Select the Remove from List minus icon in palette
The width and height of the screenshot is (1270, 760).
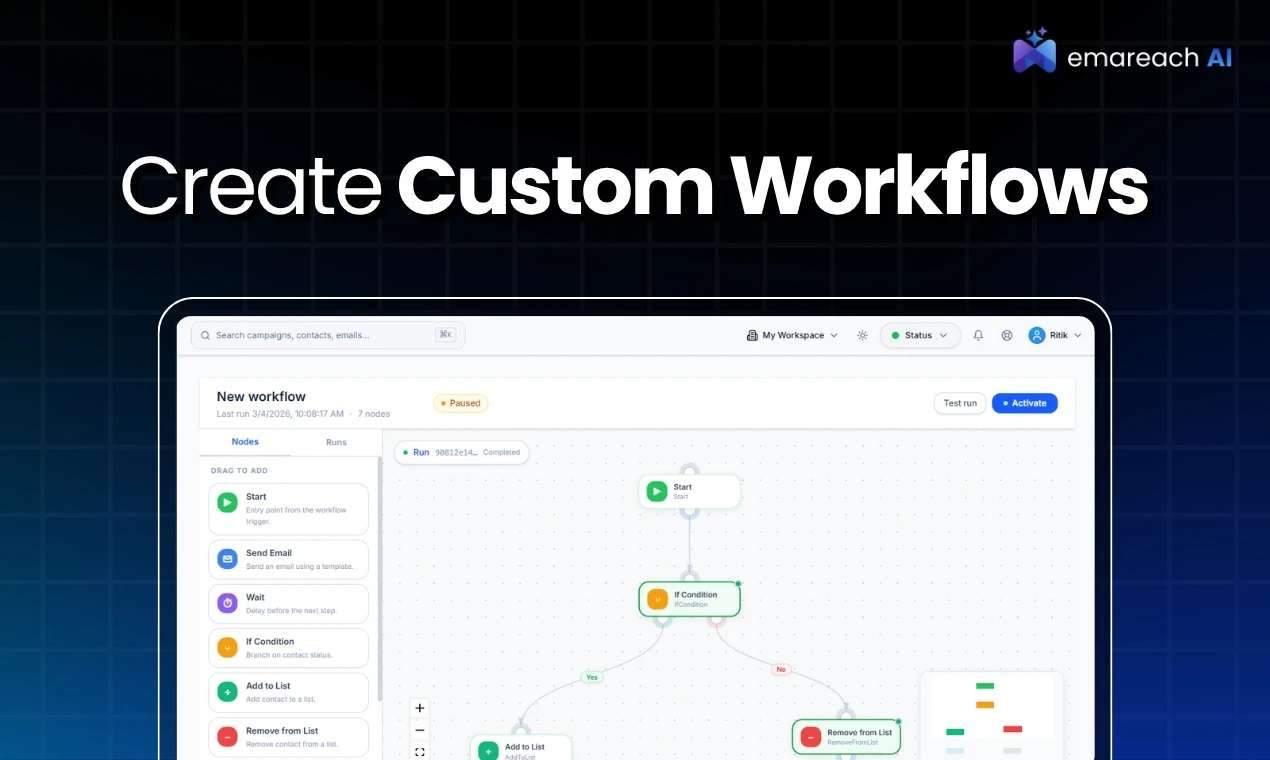(227, 737)
